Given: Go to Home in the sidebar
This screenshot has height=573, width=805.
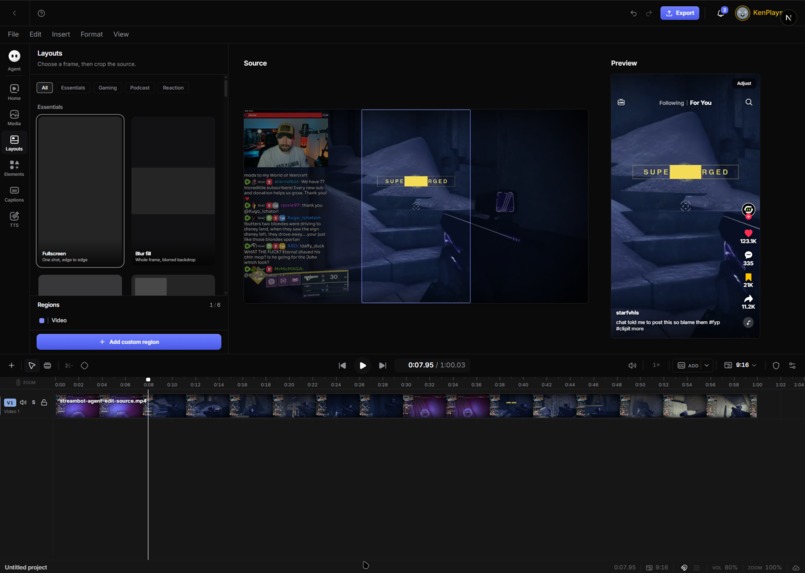Looking at the screenshot, I should point(14,92).
